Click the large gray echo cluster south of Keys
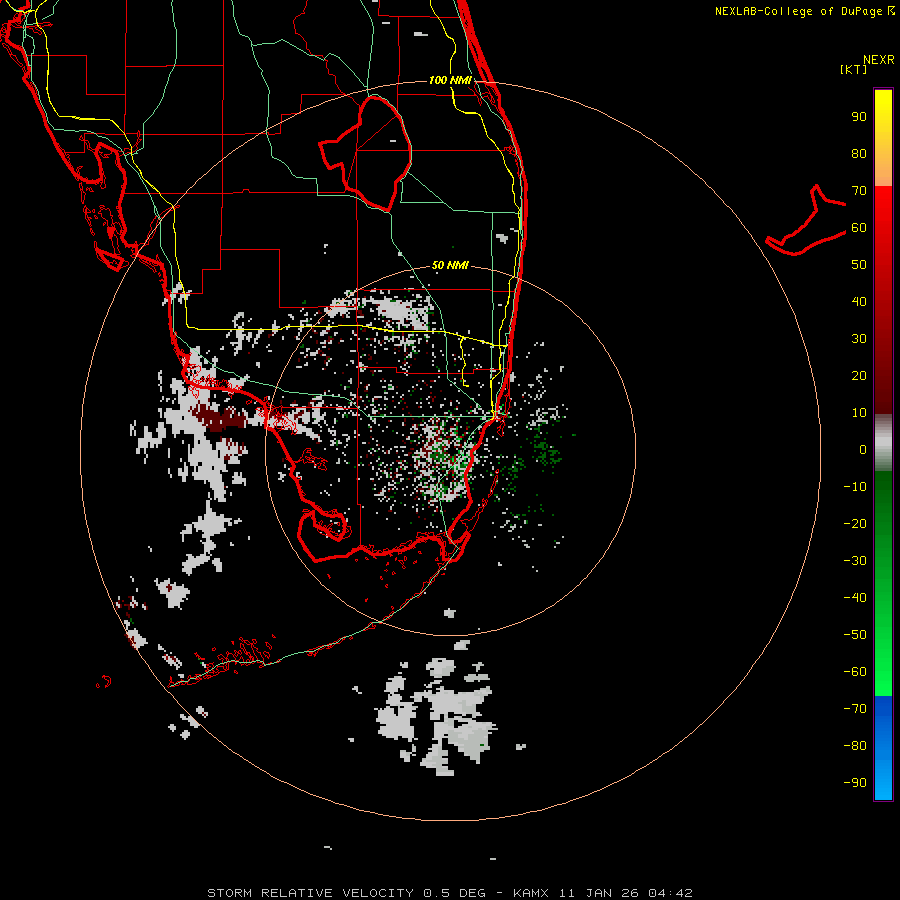Image resolution: width=900 pixels, height=900 pixels. (437, 716)
